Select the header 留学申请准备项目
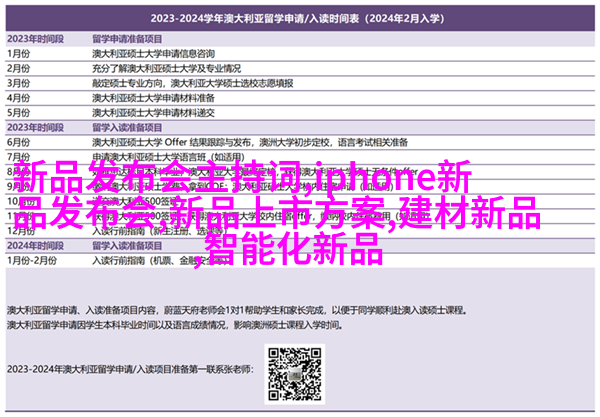 click(127, 39)
